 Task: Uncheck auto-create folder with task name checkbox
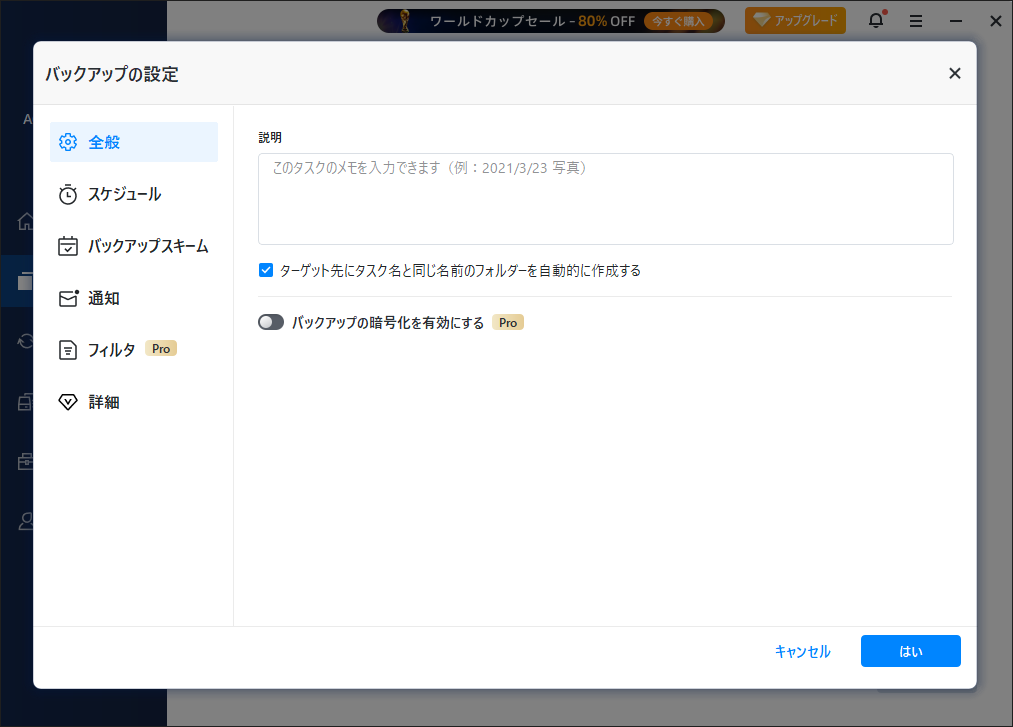tap(266, 270)
